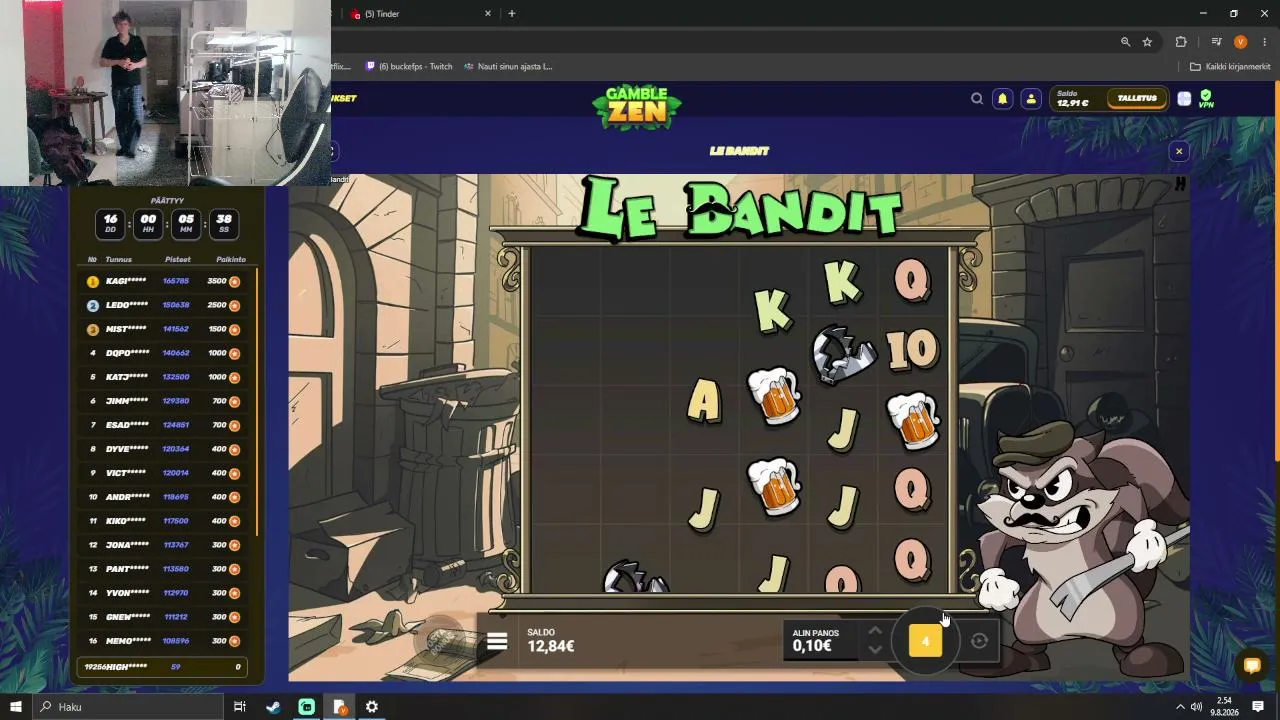The image size is (1280, 720).
Task: Bookmark this page with the star
Action: point(1147,42)
